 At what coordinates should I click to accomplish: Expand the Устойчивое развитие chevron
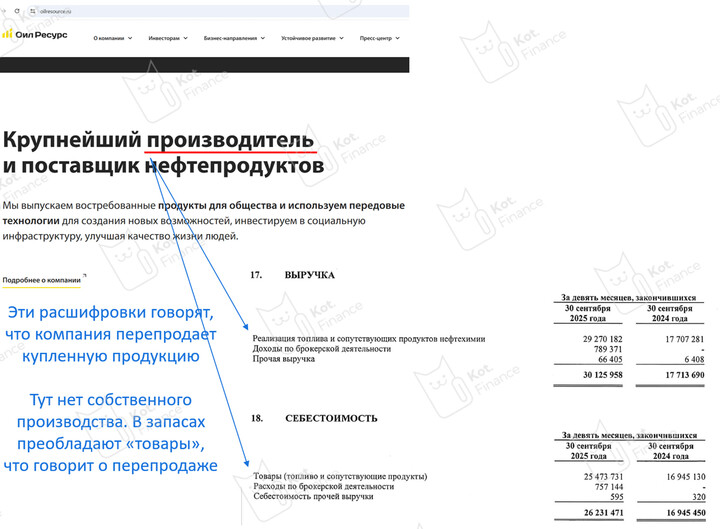[x=342, y=39]
